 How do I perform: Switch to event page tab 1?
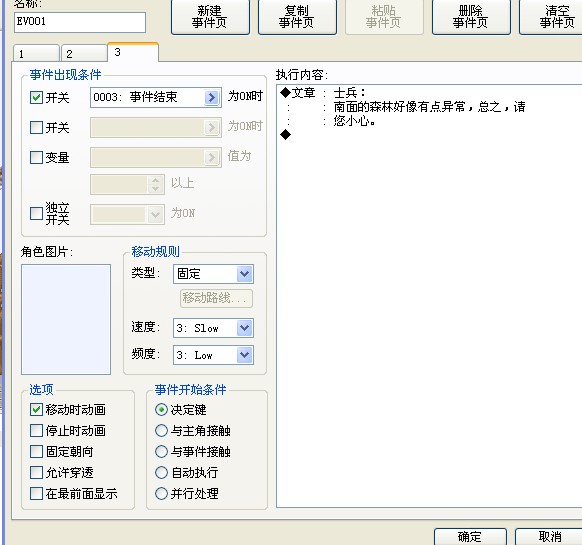36,53
